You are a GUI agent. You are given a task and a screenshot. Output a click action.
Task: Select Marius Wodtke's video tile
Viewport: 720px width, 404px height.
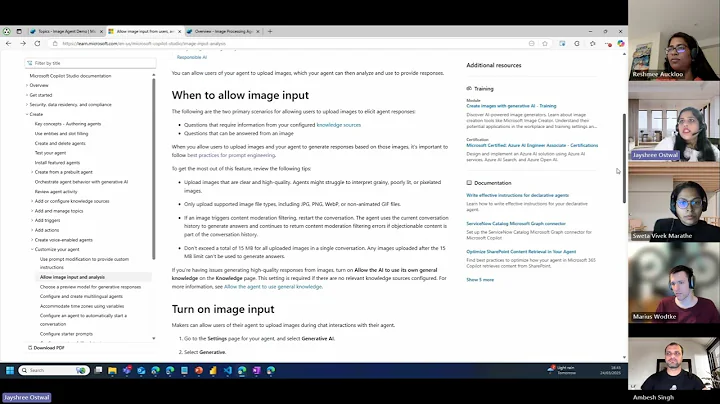[x=674, y=283]
